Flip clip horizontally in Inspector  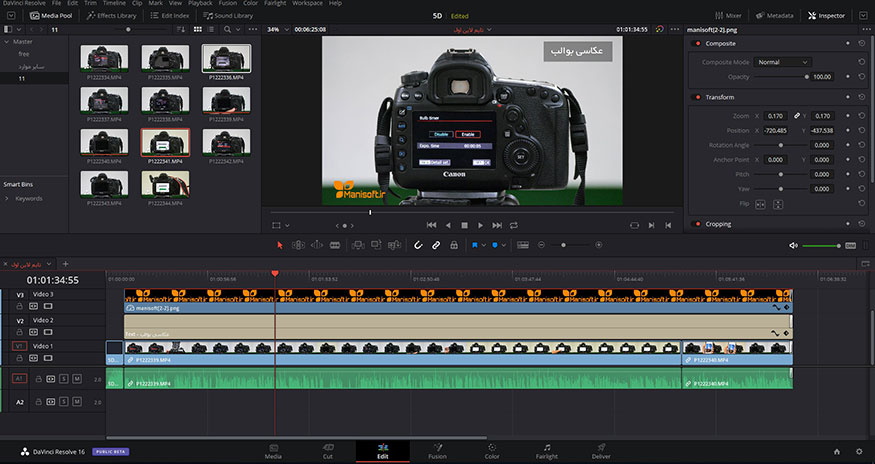pyautogui.click(x=760, y=204)
